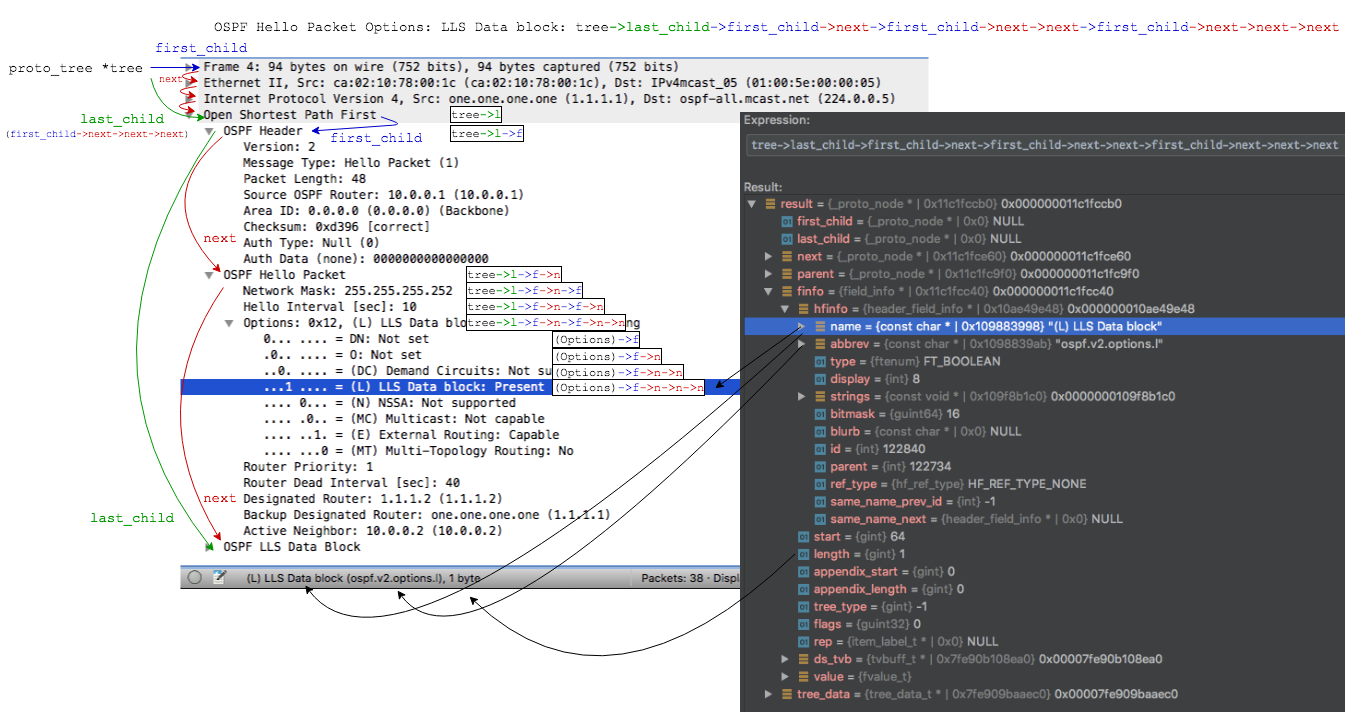Viewport: 1355px width, 713px height.
Task: Select the abbrev ospf.v2.options.l row
Action: pyautogui.click(x=900, y=343)
